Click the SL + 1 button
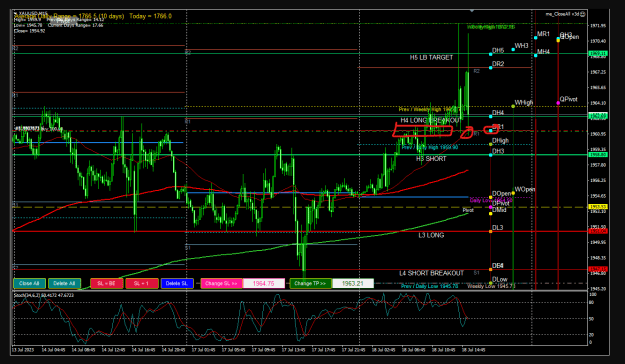Screen dimensions: 625x364 [142, 283]
